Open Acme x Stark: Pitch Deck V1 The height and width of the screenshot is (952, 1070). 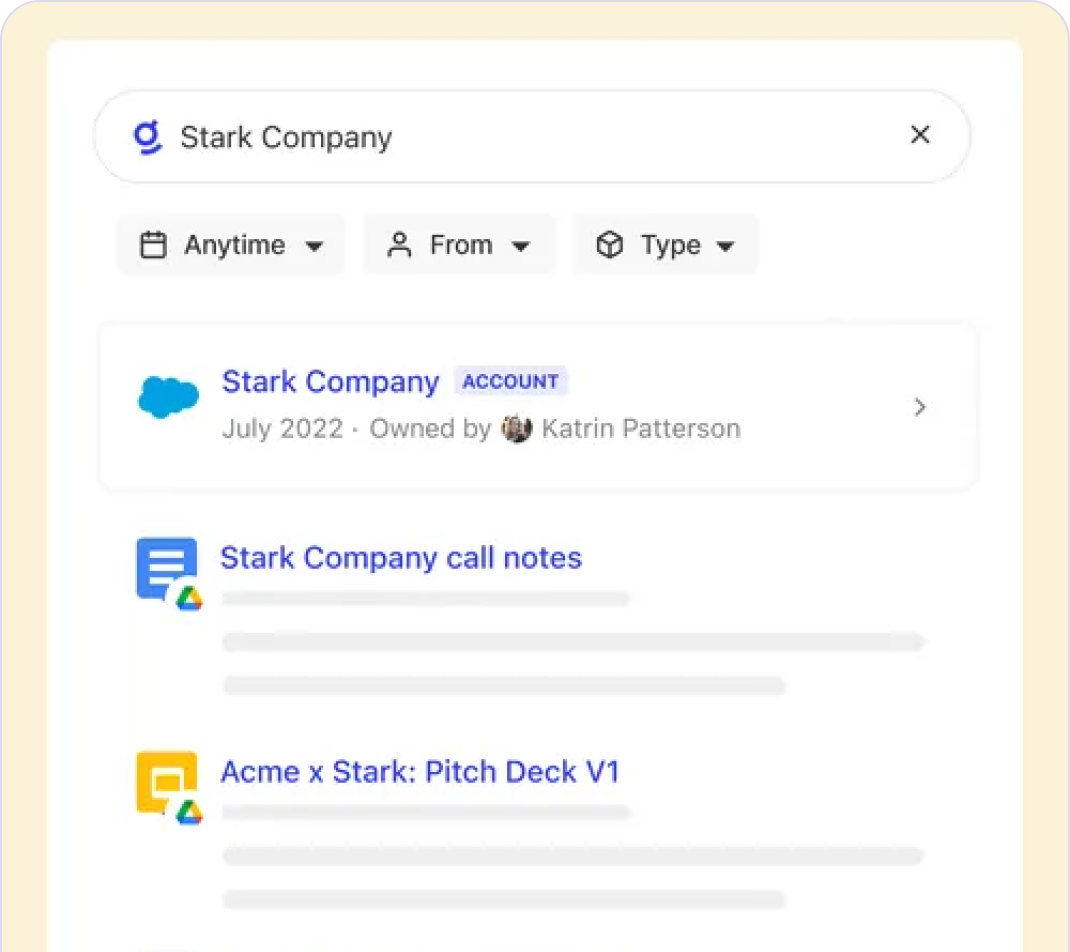click(420, 772)
